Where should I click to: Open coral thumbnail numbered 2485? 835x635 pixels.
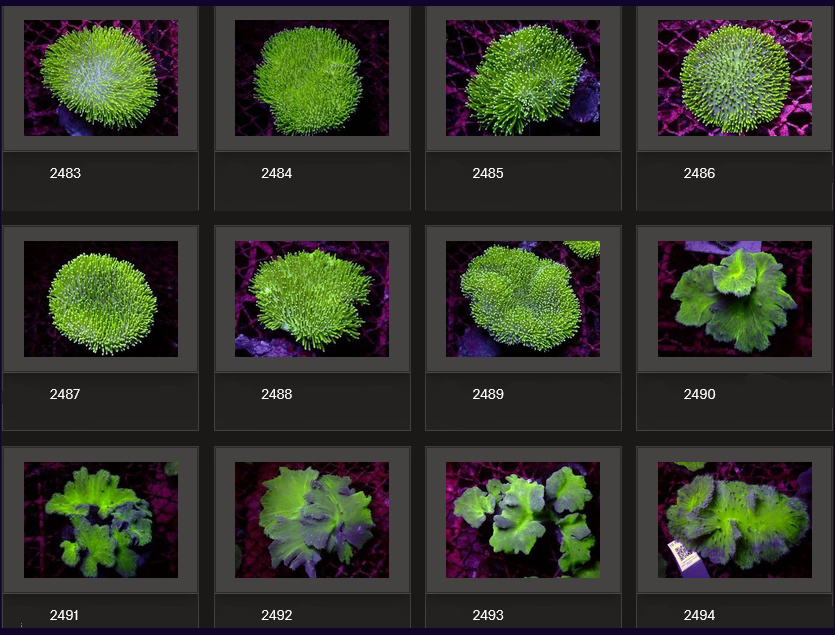point(523,78)
